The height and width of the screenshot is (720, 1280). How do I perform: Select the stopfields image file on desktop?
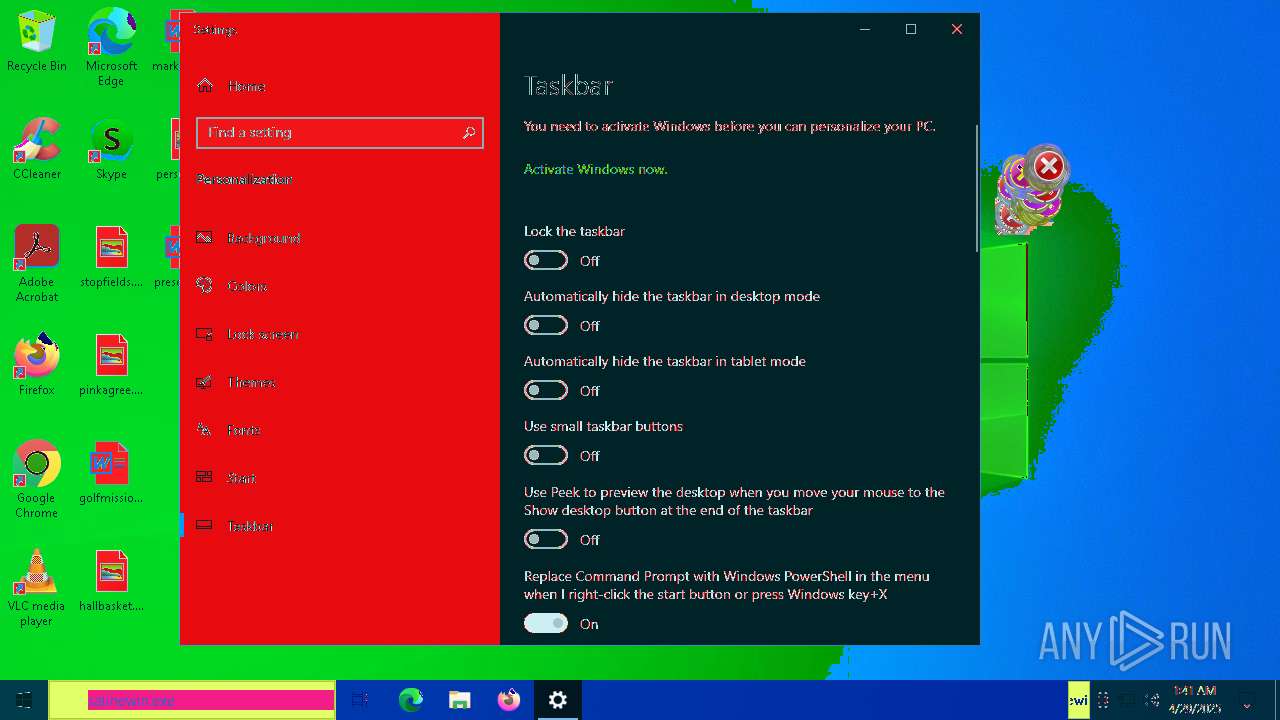coord(111,257)
